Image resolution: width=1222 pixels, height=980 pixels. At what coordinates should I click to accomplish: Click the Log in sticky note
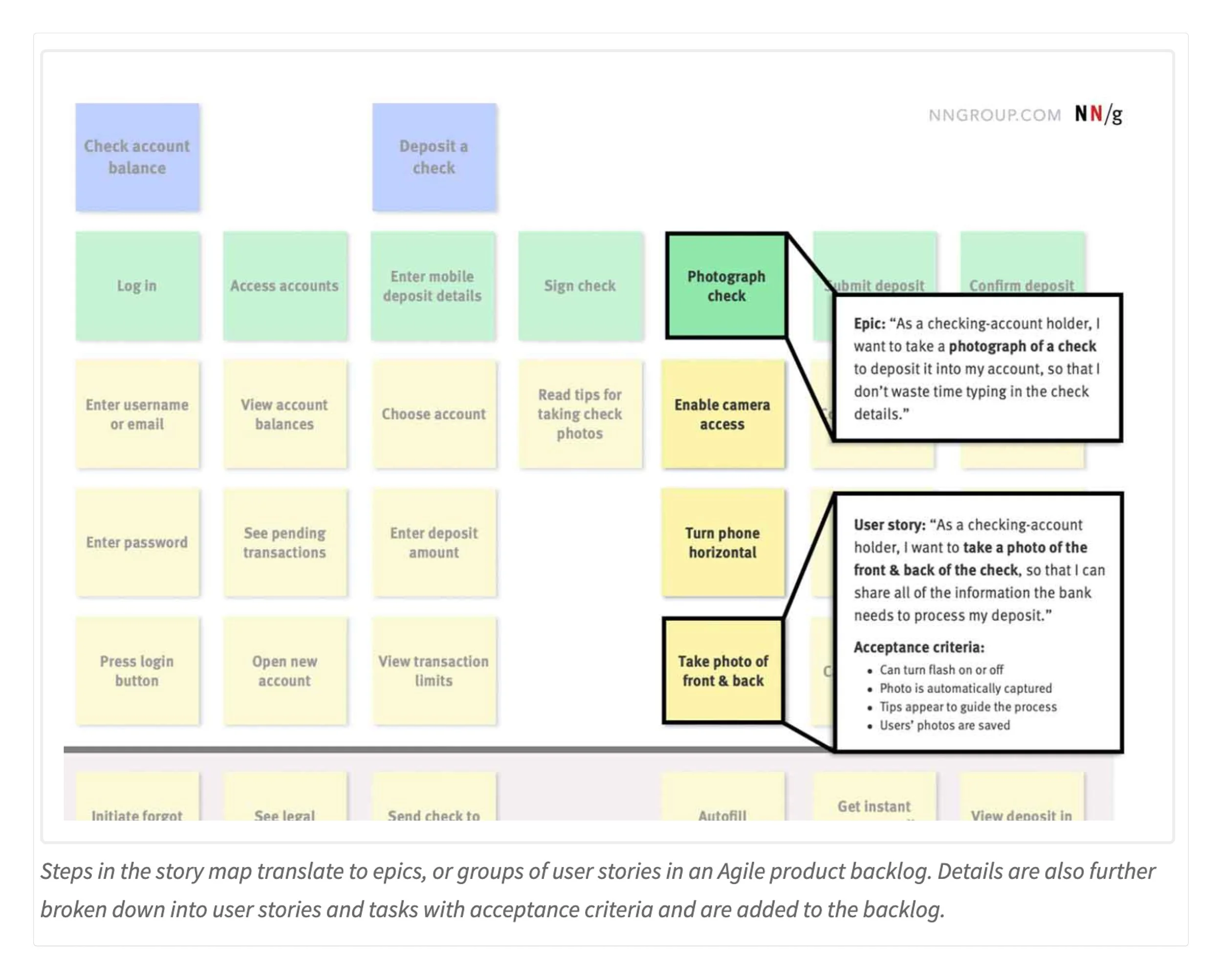137,285
